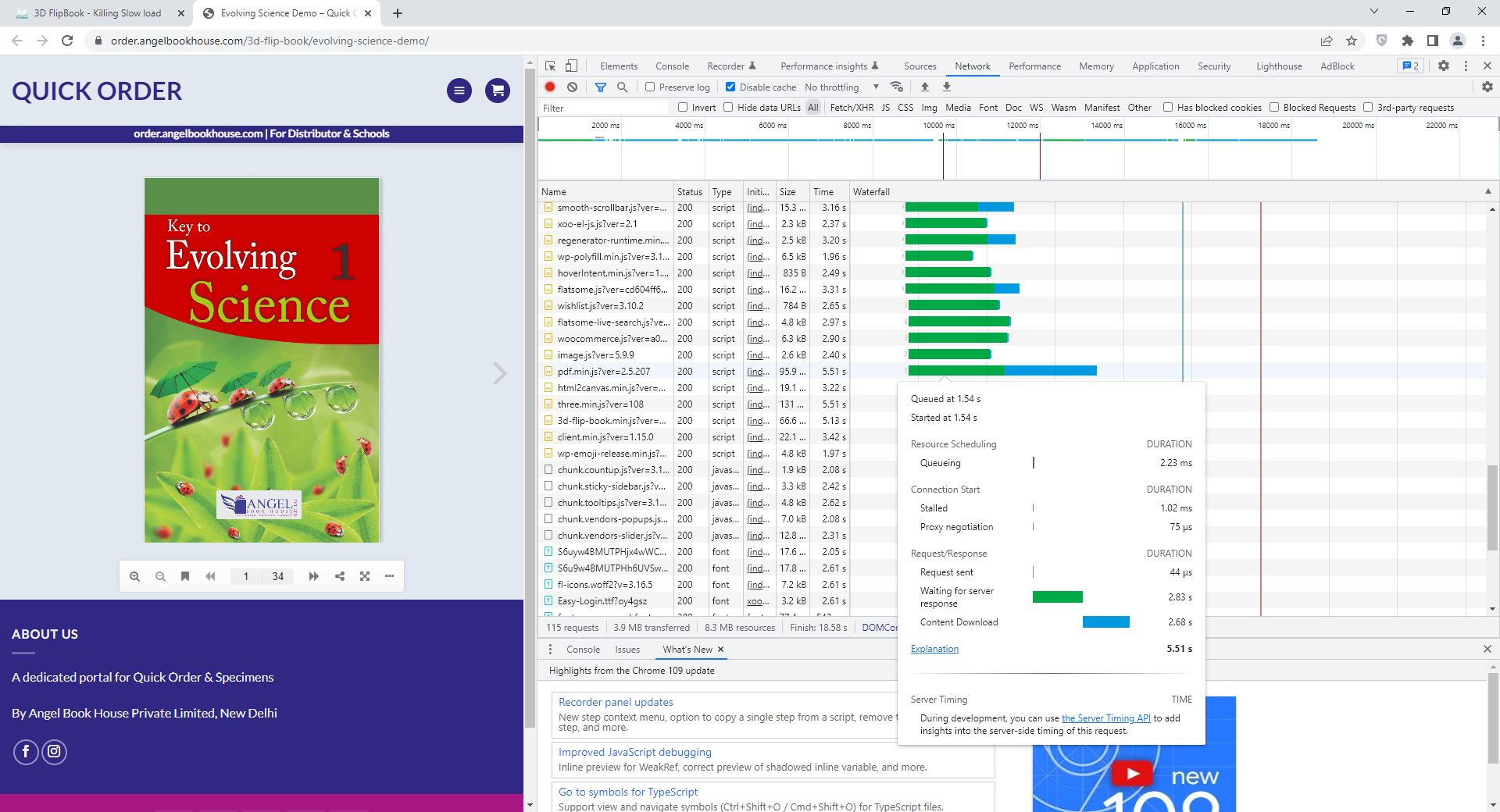Go to the flipbook's previous page
1500x812 pixels.
(x=210, y=576)
